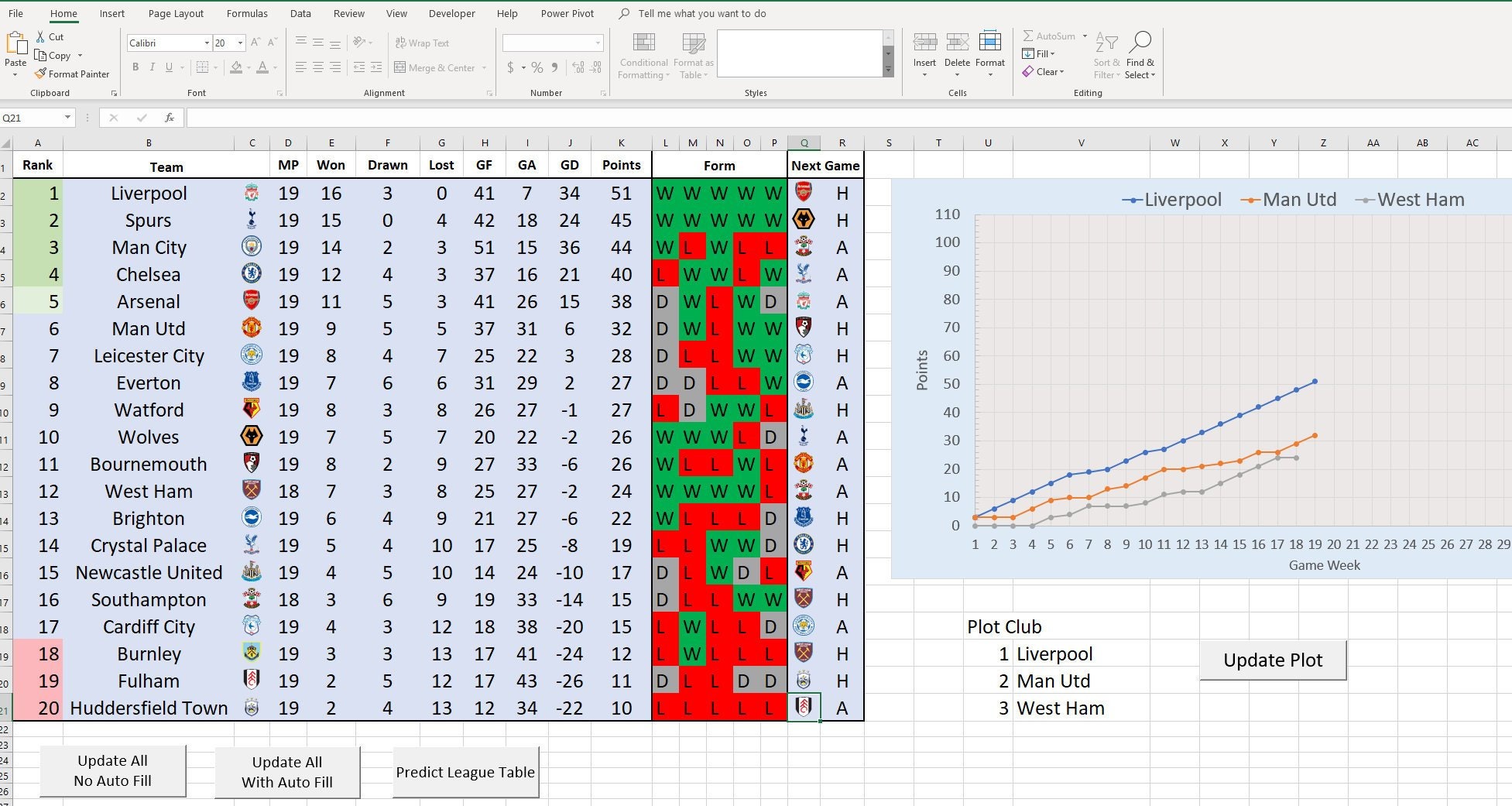Open Sort & Filter tool
1512x806 pixels.
[1107, 56]
